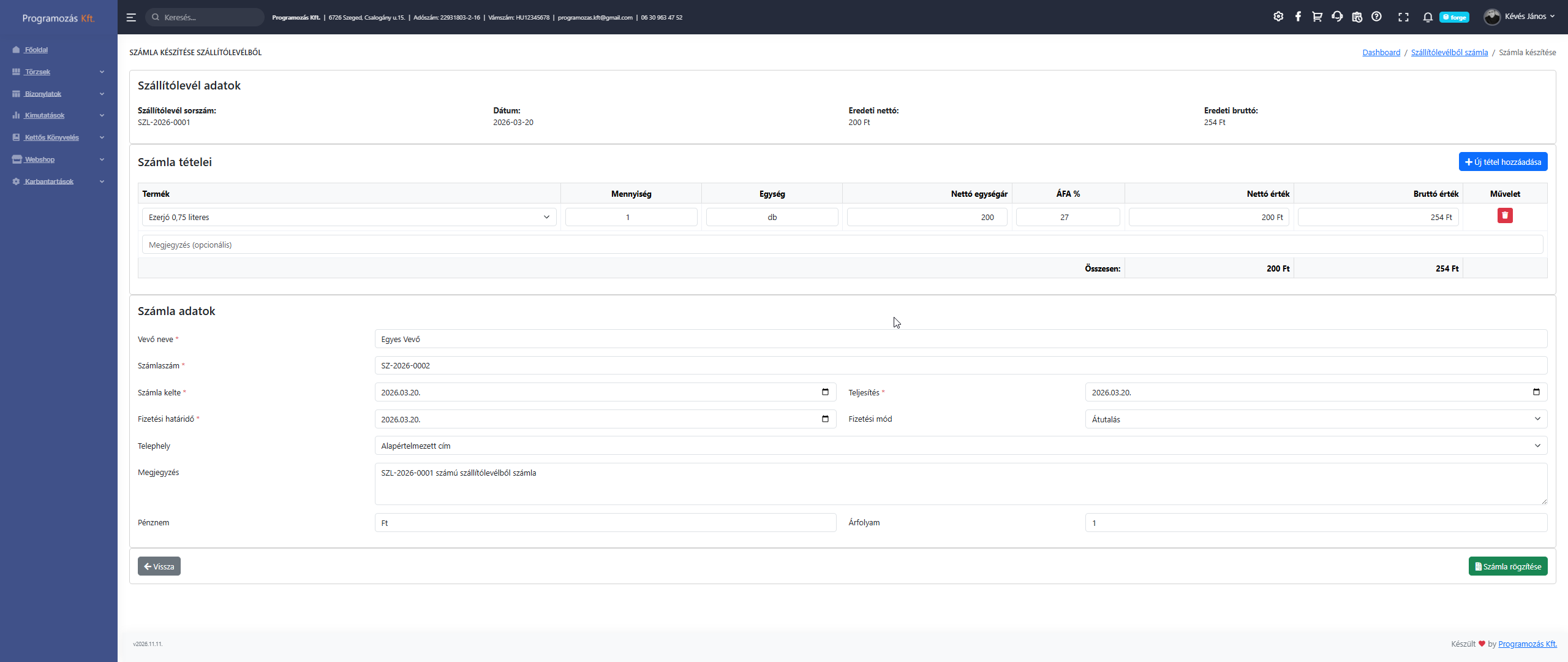
Task: Open the notifications bell
Action: pyautogui.click(x=1428, y=17)
